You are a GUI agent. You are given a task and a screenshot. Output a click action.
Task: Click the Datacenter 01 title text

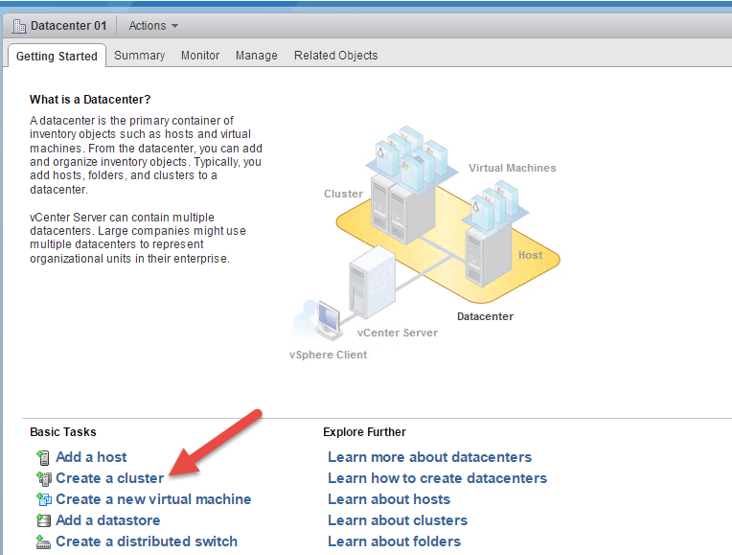68,26
